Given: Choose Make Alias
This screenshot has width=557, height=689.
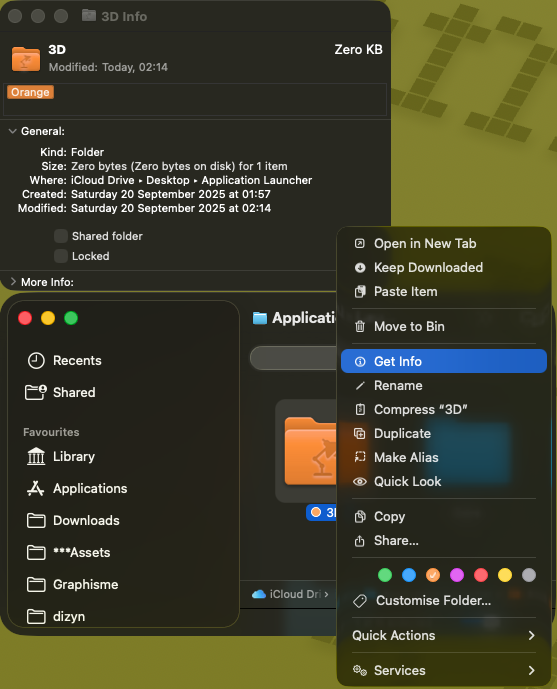Looking at the screenshot, I should (444, 457).
